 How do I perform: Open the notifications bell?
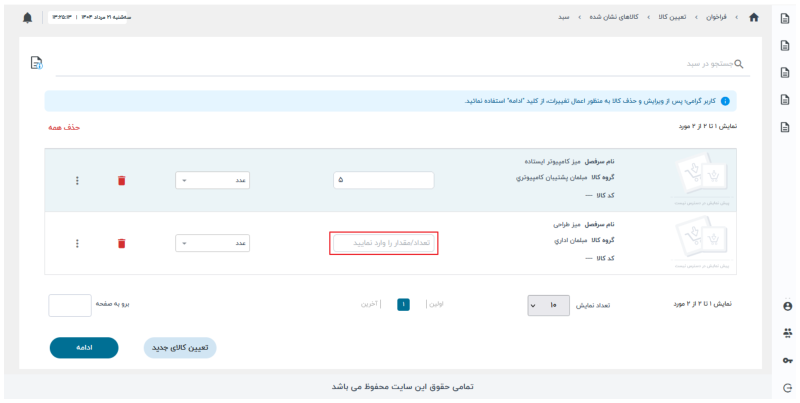(x=28, y=18)
